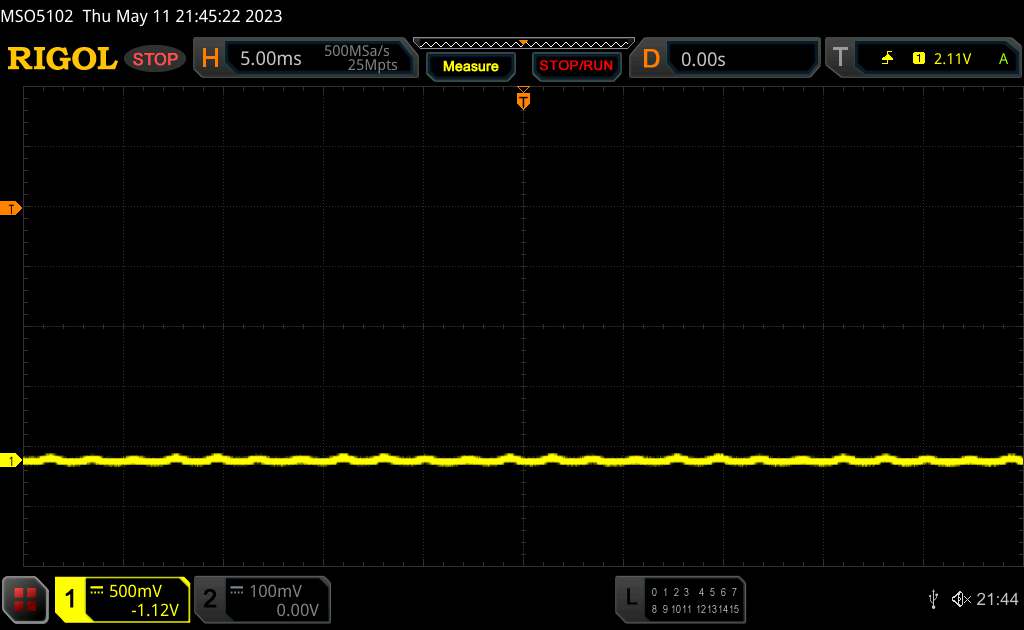Select the channel 1 ground reference marker

tap(11, 461)
